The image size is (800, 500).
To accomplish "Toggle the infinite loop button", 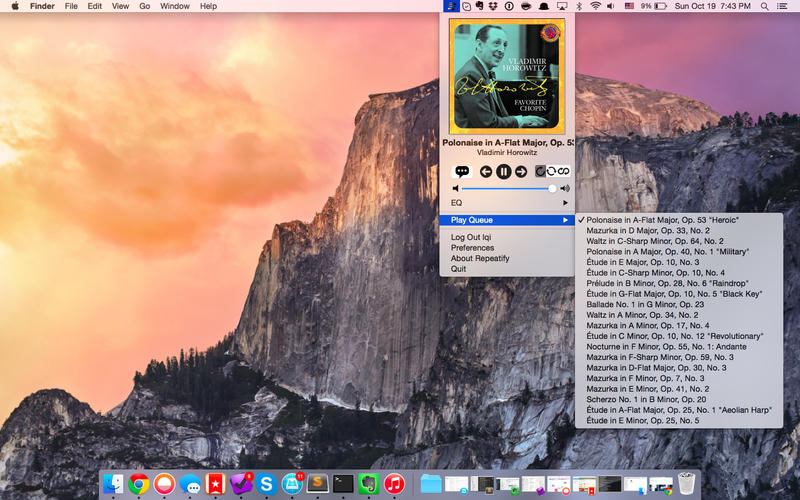I will pos(565,172).
